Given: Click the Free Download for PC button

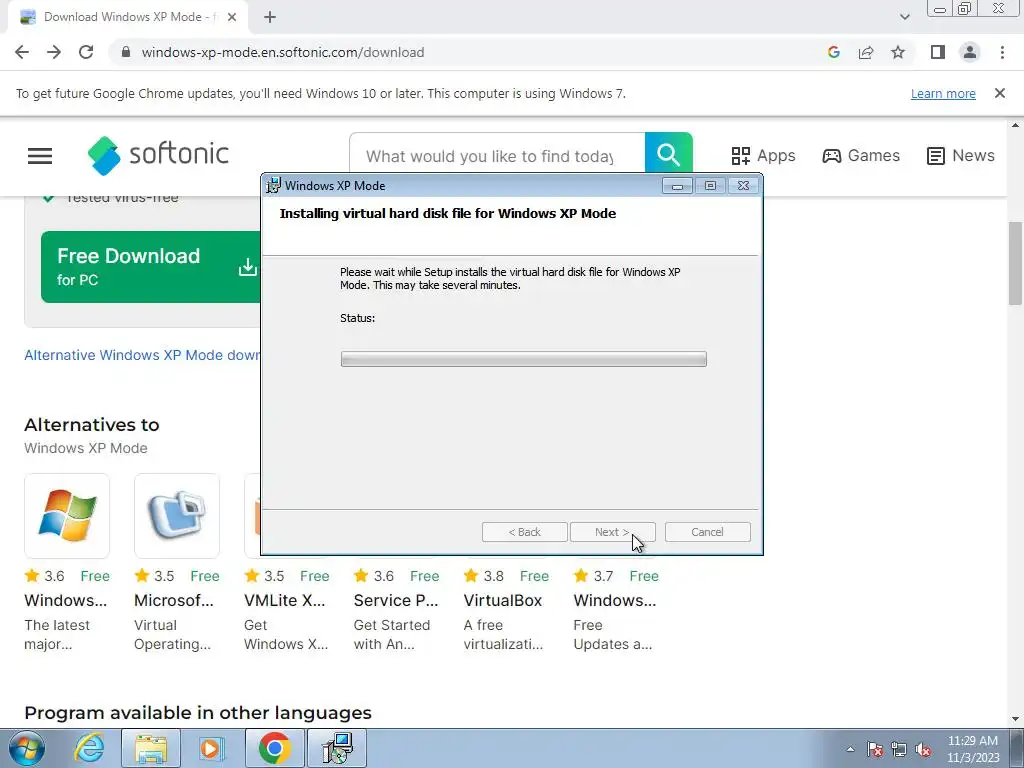Looking at the screenshot, I should [151, 266].
